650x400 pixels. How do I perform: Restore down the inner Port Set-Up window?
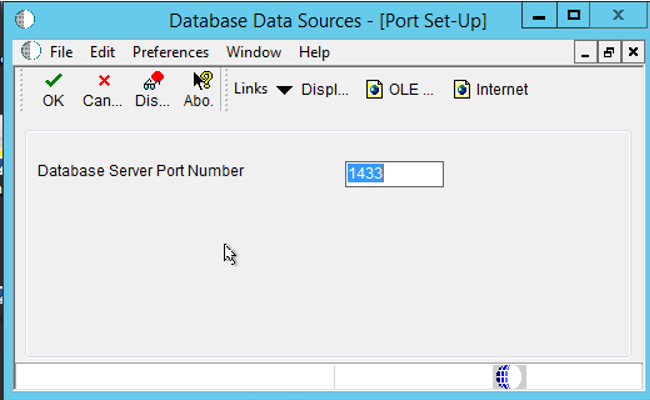click(609, 52)
